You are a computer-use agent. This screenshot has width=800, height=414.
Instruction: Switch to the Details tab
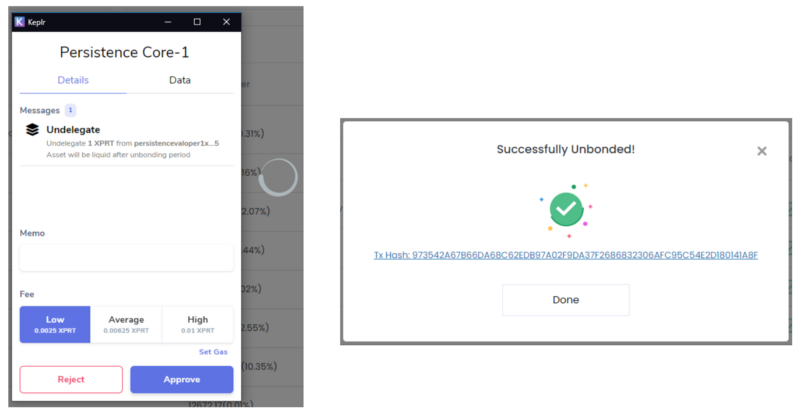(x=73, y=80)
